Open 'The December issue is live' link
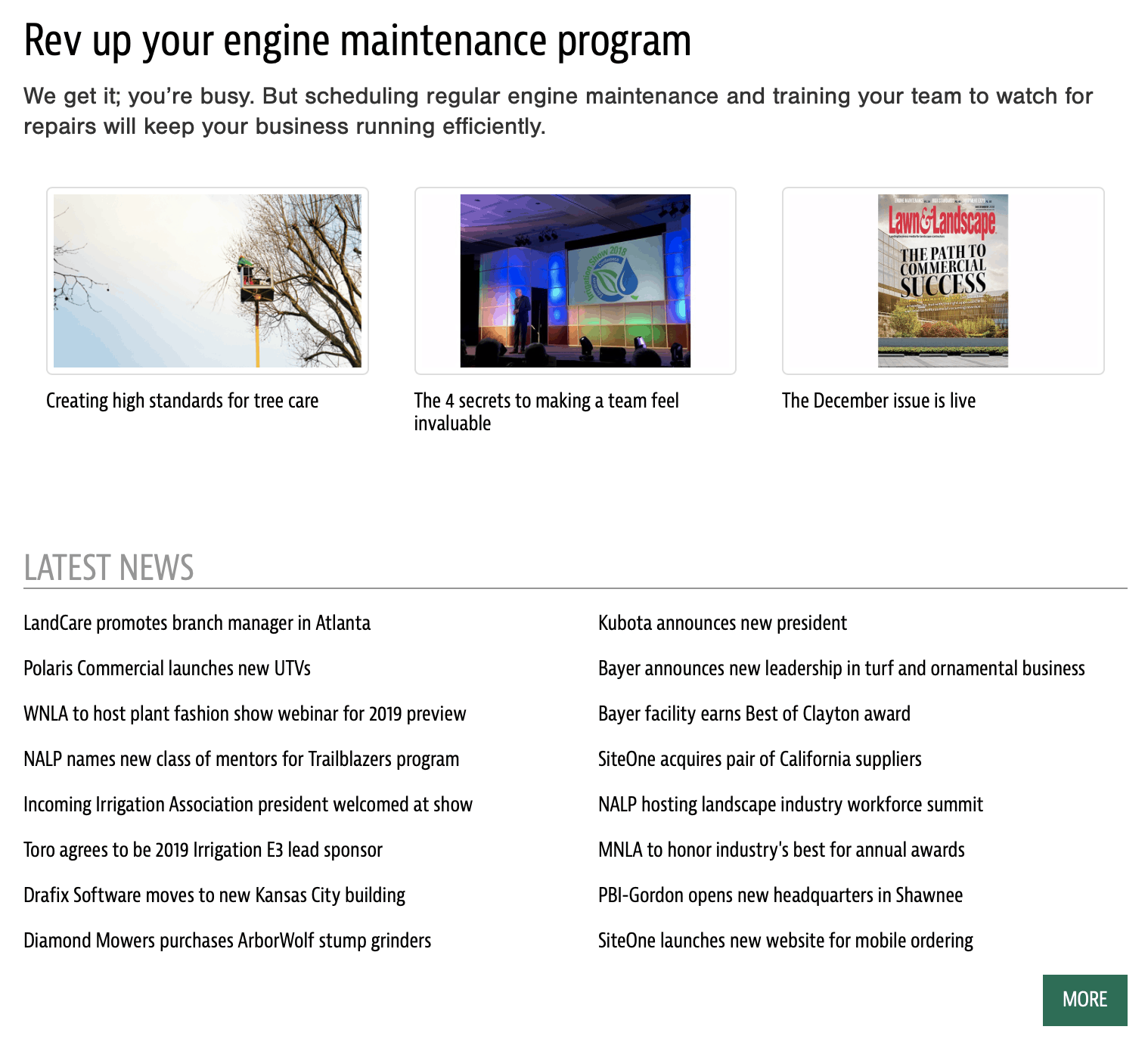 pos(879,401)
